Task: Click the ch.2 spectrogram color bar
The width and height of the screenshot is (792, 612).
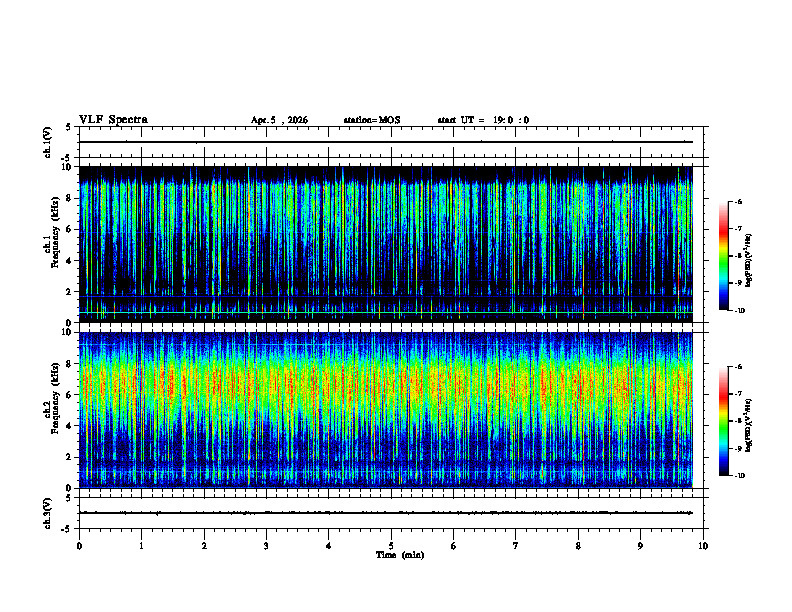Action: 723,421
